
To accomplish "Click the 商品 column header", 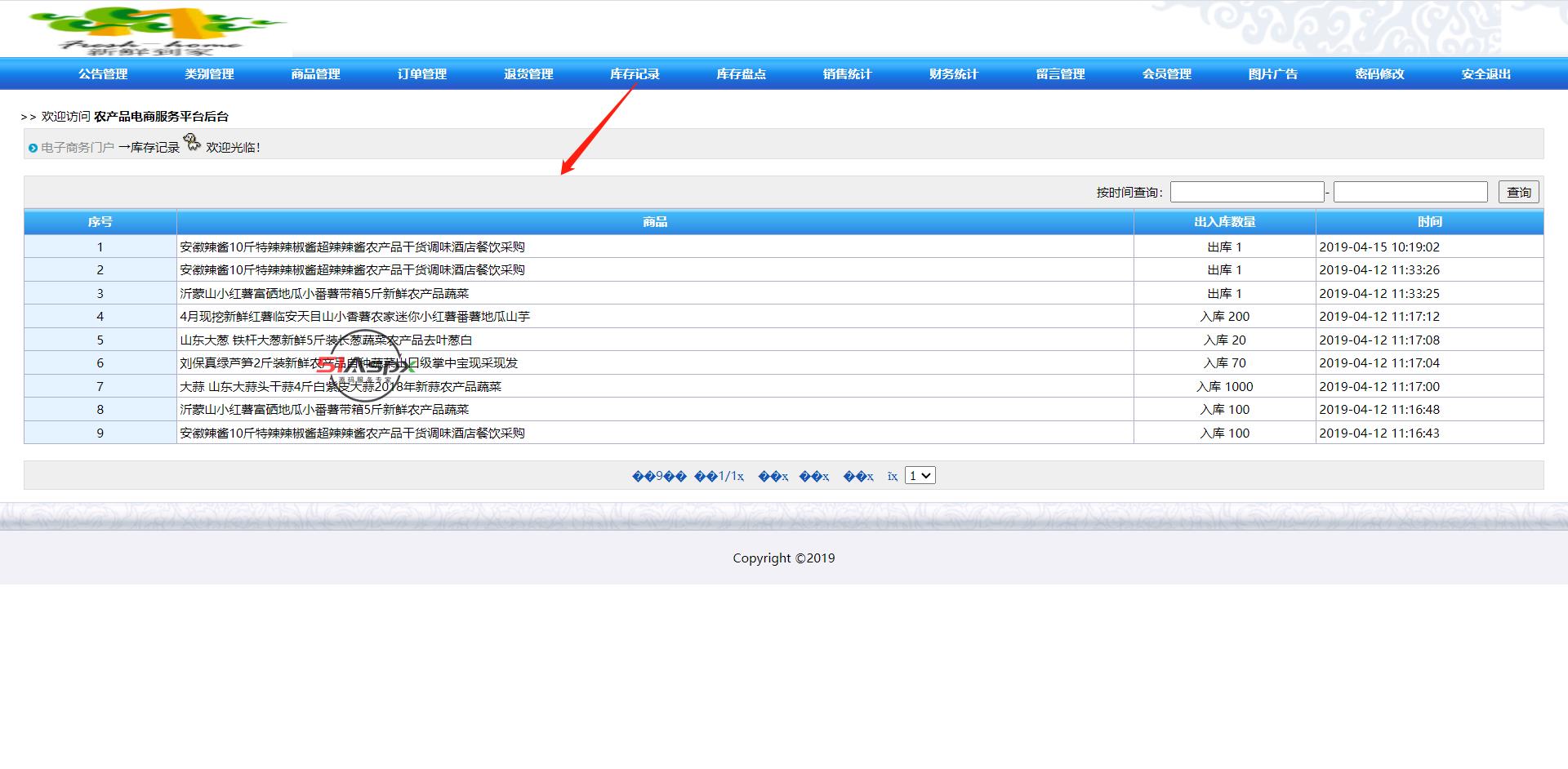I will tap(655, 222).
